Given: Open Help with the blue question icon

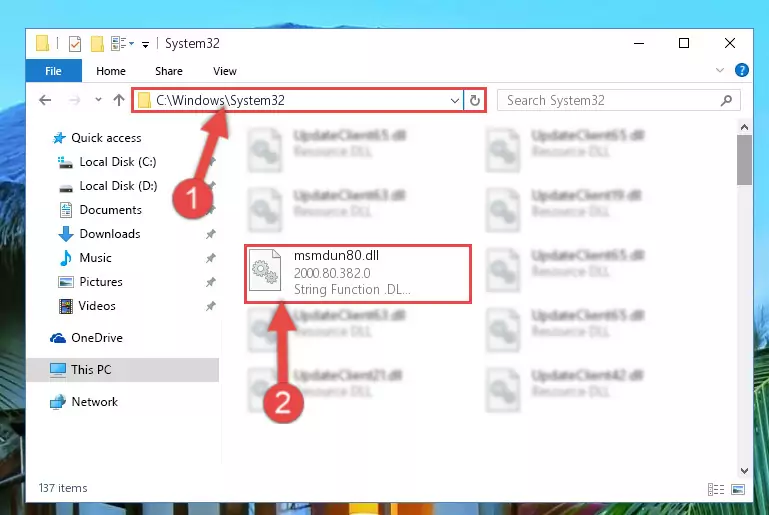Looking at the screenshot, I should point(742,70).
